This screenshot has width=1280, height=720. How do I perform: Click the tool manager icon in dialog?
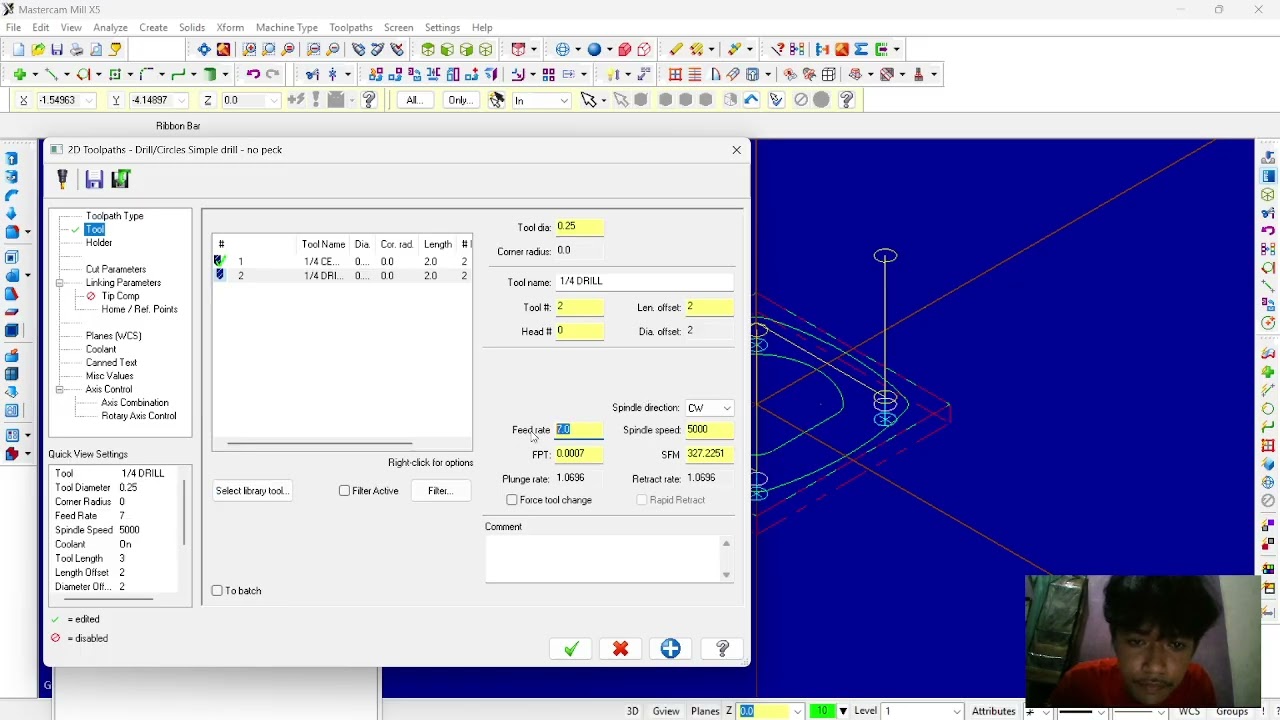click(62, 179)
